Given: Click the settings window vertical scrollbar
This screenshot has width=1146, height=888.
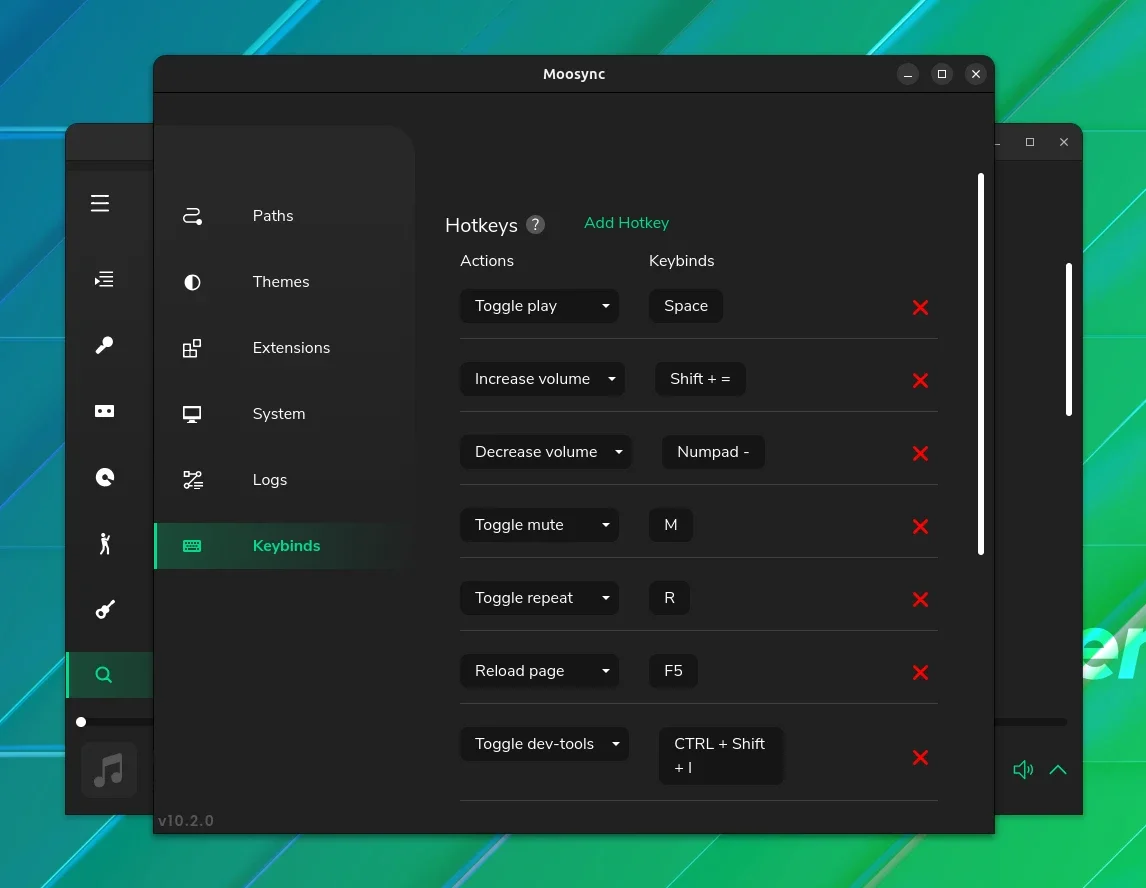Looking at the screenshot, I should 980,364.
